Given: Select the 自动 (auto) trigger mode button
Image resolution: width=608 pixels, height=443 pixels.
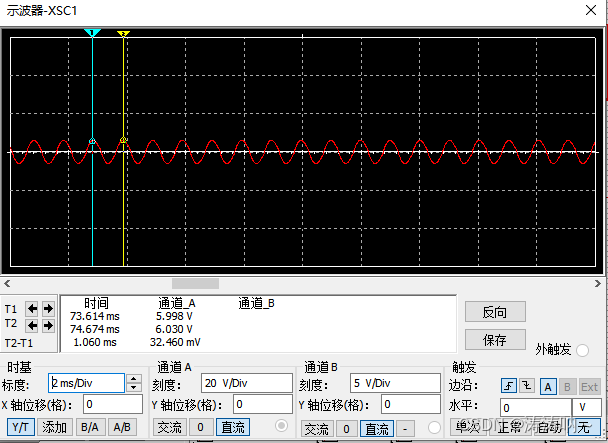Looking at the screenshot, I should pyautogui.click(x=550, y=427).
